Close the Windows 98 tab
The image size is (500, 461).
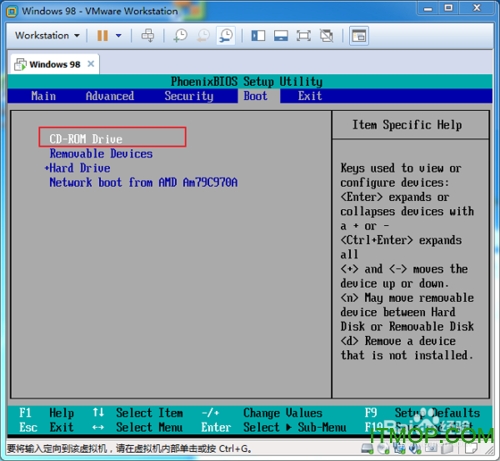pyautogui.click(x=91, y=64)
